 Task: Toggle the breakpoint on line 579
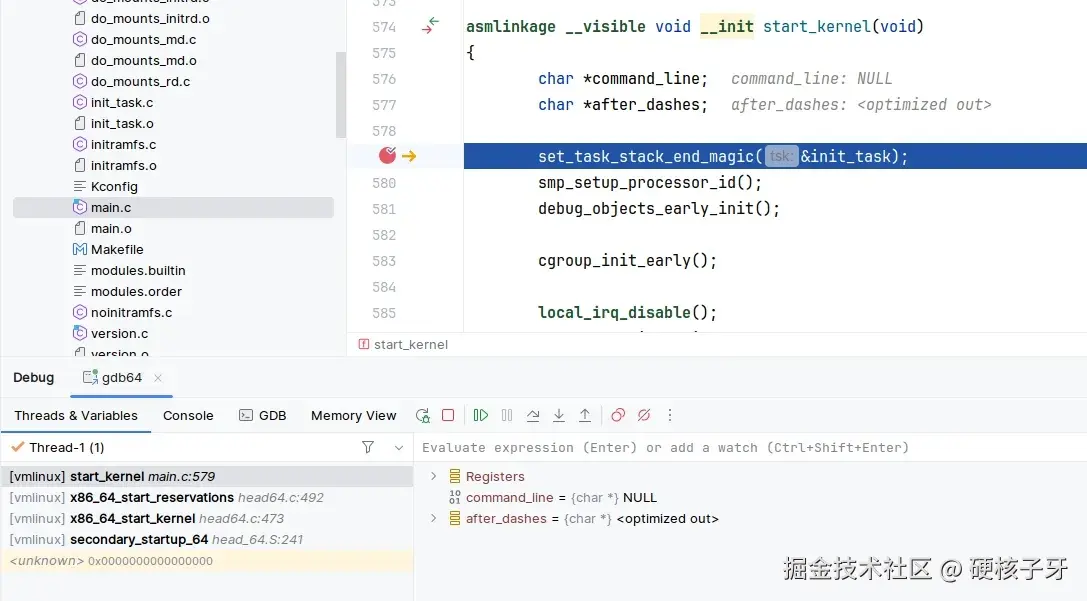388,155
